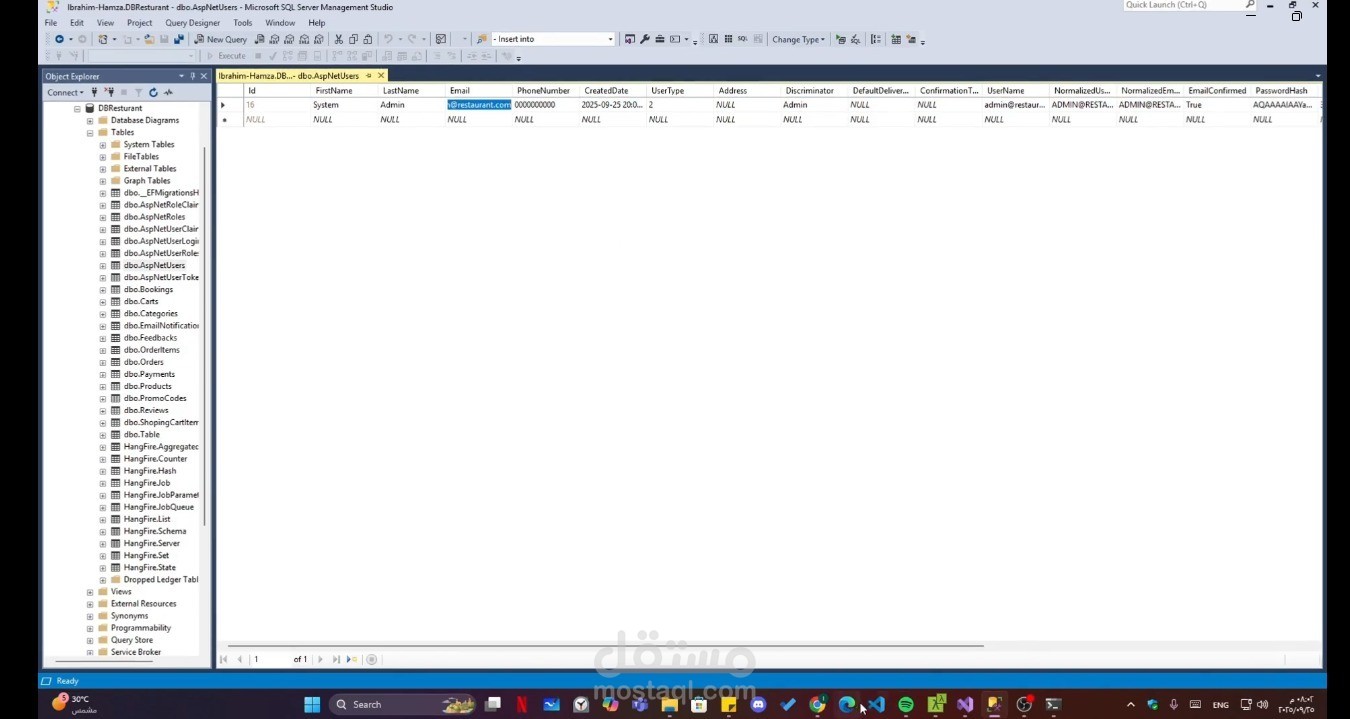Click the Execute SQL icon beside Change Type
1350x719 pixels.
(x=840, y=39)
